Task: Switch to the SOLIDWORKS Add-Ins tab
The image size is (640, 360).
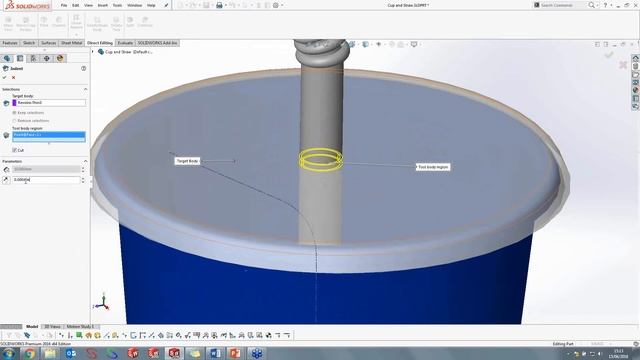Action: click(157, 43)
